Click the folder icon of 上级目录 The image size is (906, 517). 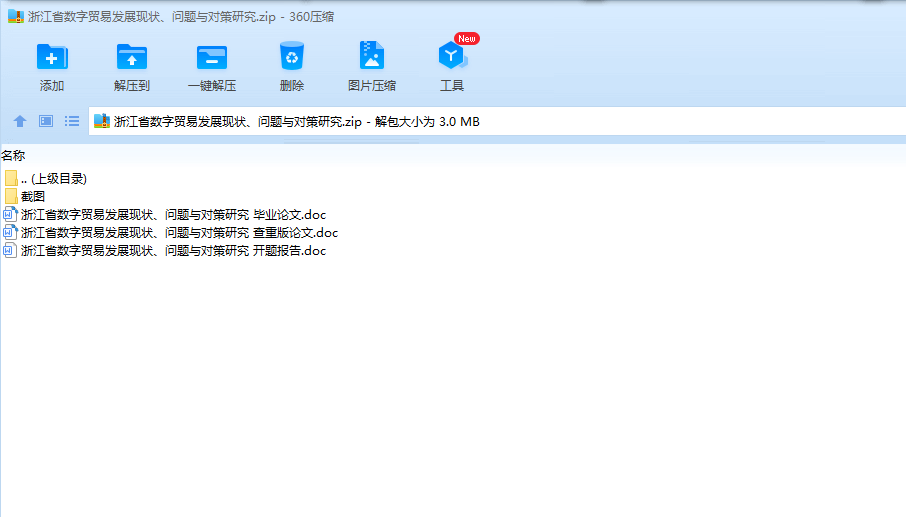(x=11, y=178)
